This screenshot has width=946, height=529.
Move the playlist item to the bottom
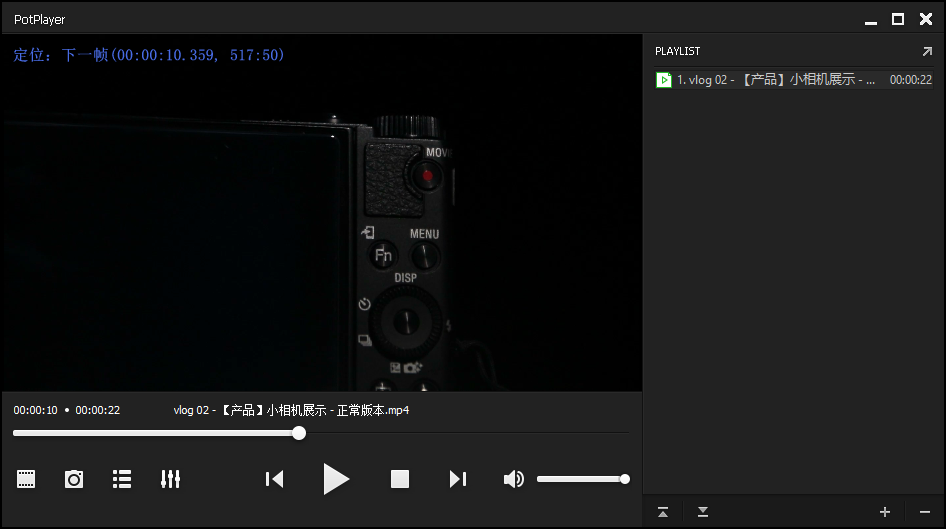703,512
